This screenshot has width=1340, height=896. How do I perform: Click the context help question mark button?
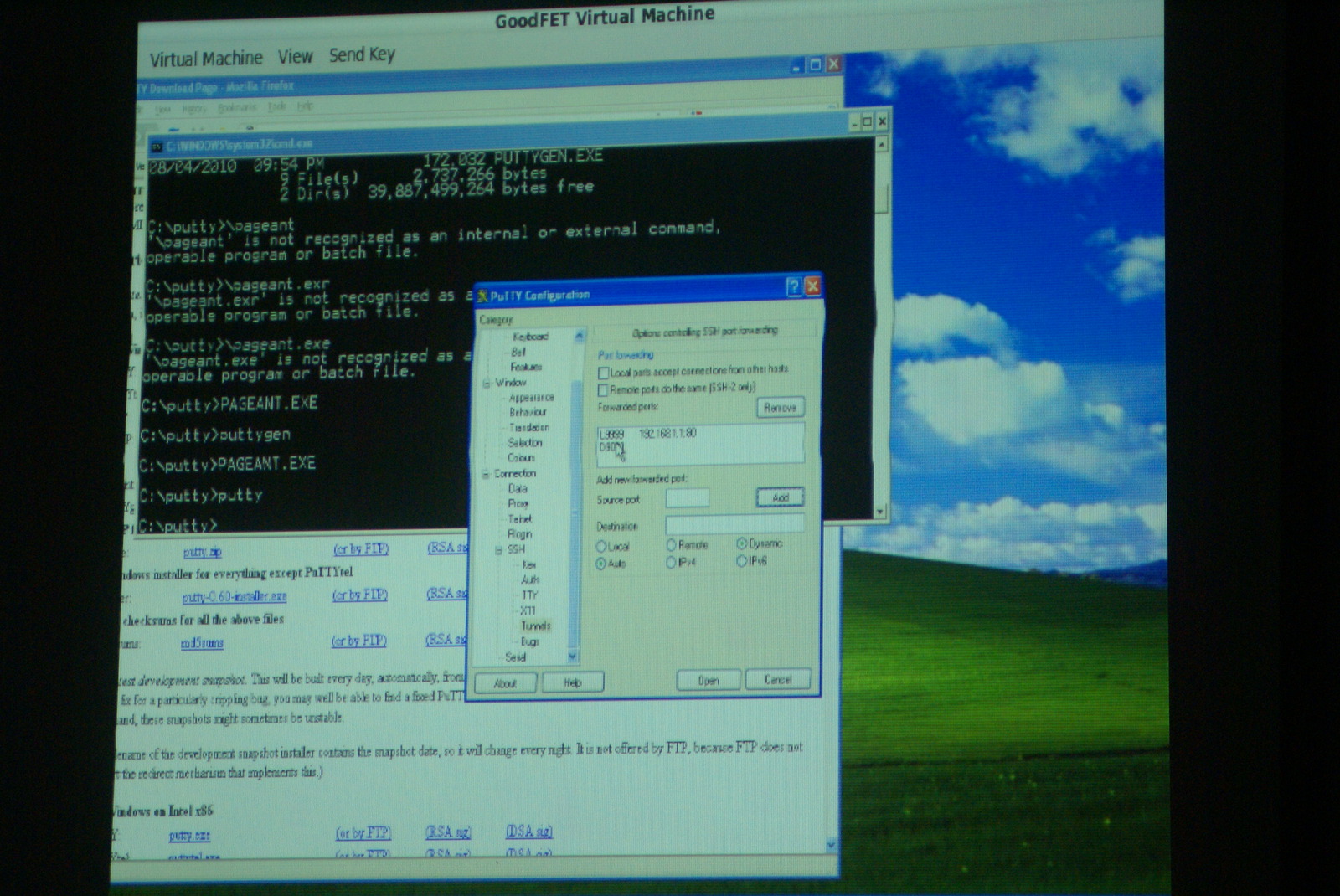point(793,287)
